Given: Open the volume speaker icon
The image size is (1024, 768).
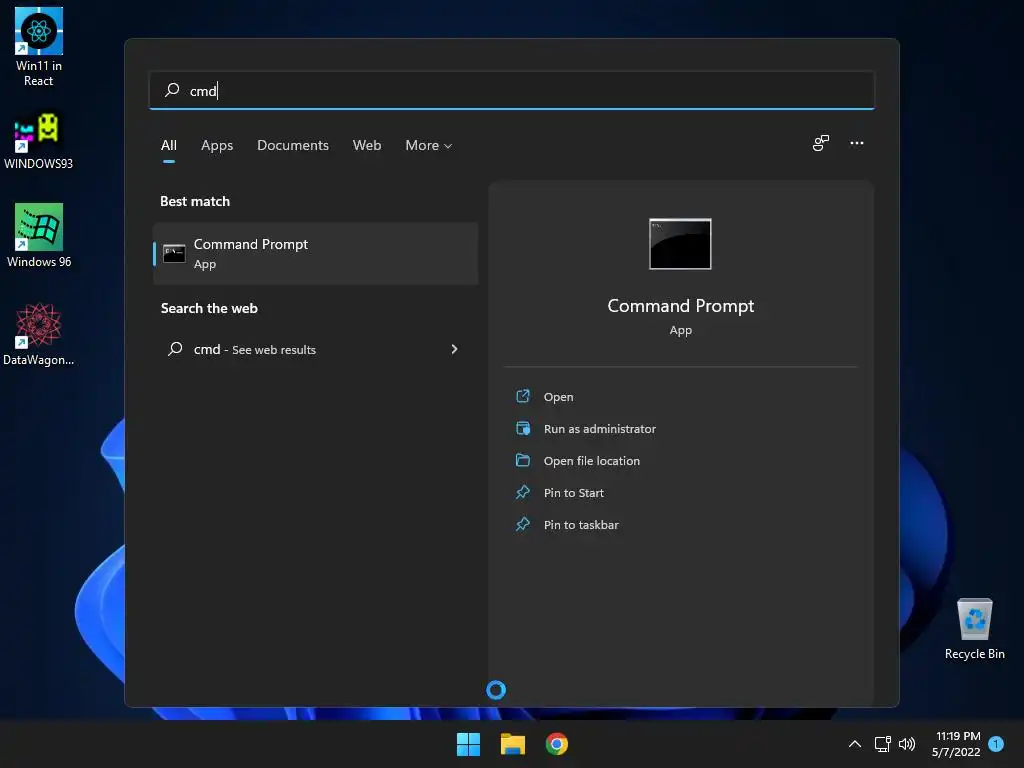Looking at the screenshot, I should point(907,744).
